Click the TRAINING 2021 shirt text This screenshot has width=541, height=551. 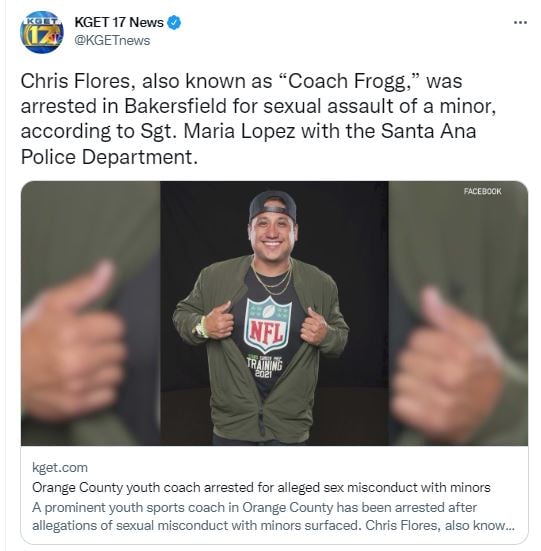point(264,367)
